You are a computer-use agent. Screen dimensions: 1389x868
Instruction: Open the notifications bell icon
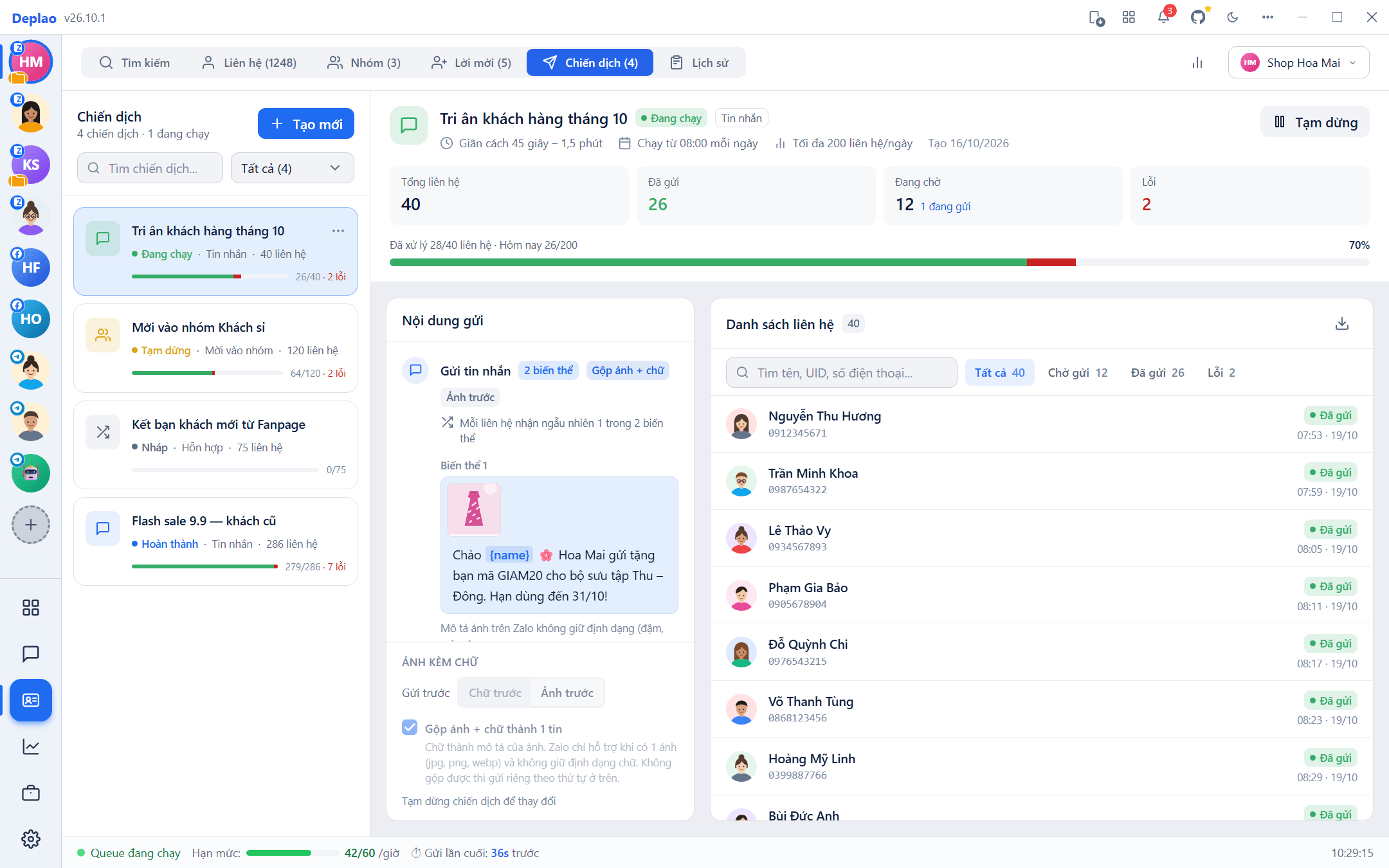point(1163,17)
